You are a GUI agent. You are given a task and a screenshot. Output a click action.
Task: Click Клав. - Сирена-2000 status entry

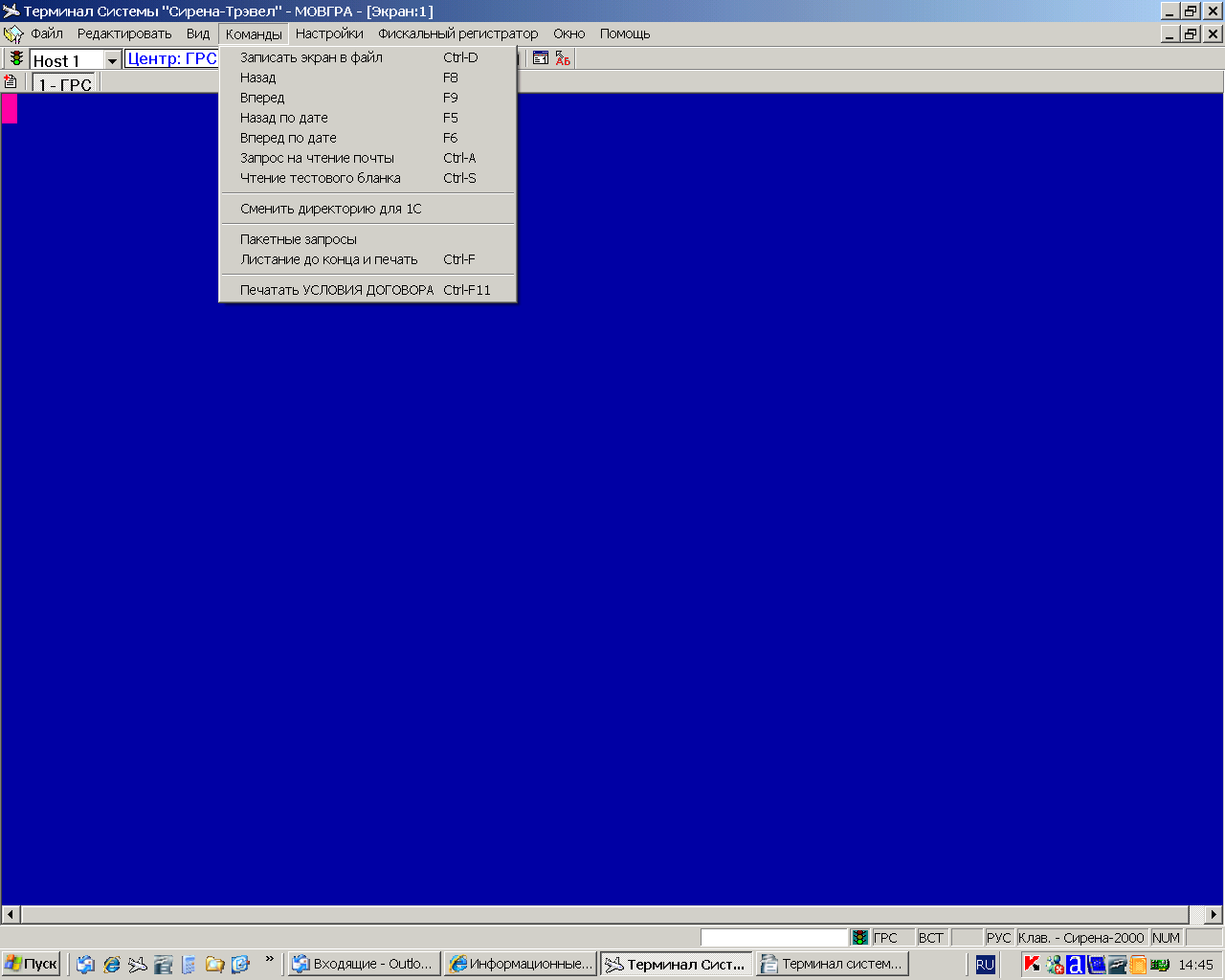pos(1081,938)
